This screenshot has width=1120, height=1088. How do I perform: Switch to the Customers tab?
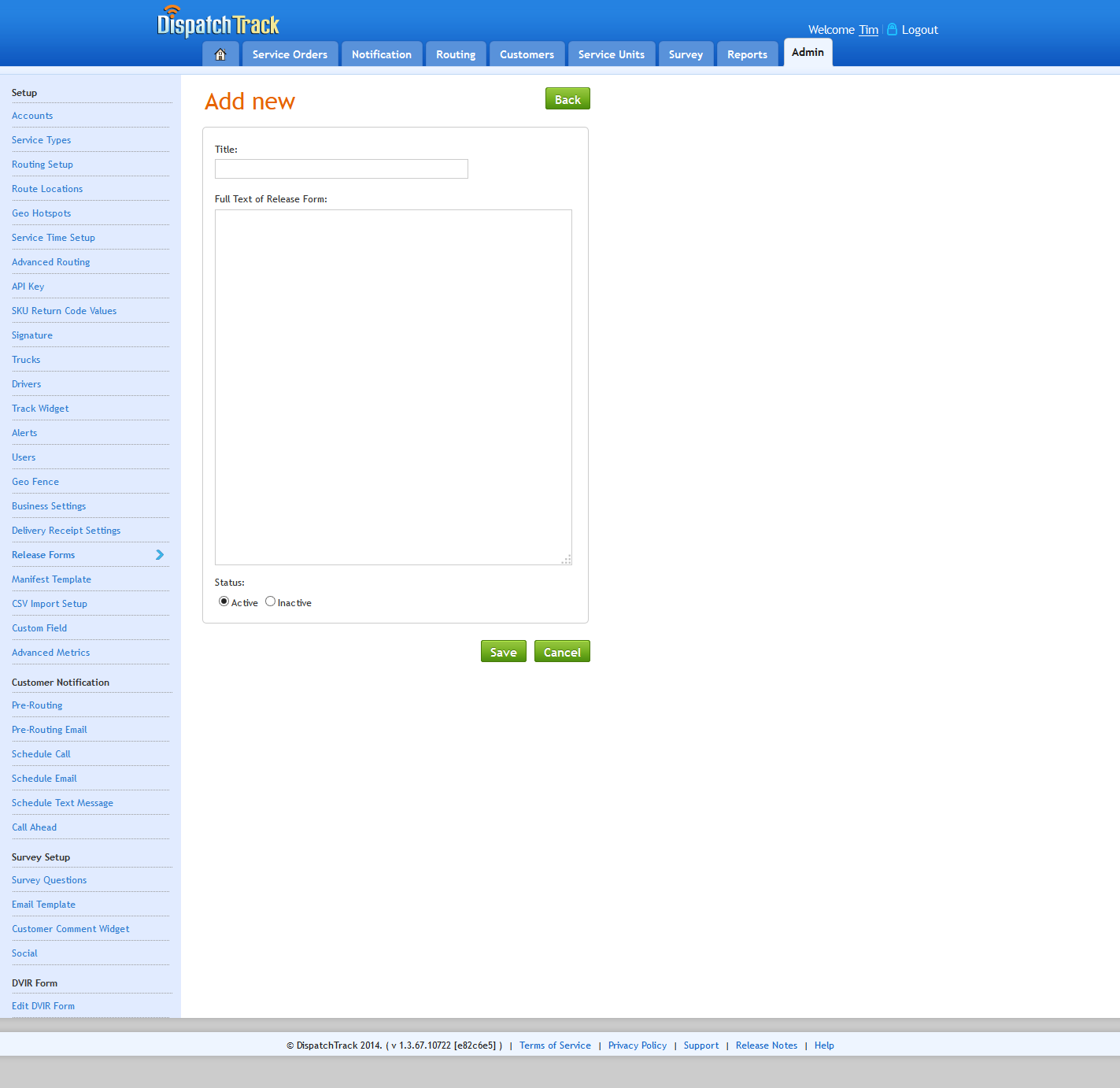[527, 54]
